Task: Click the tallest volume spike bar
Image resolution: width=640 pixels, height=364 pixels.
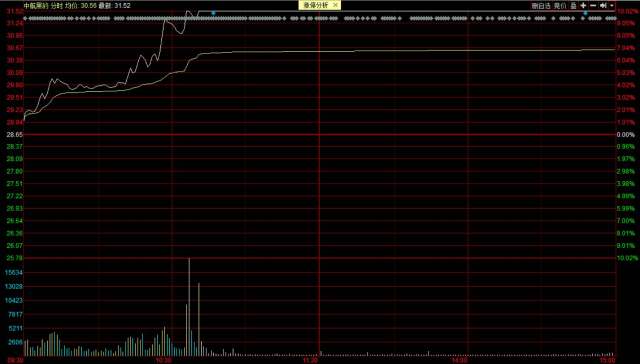Action: [189, 307]
